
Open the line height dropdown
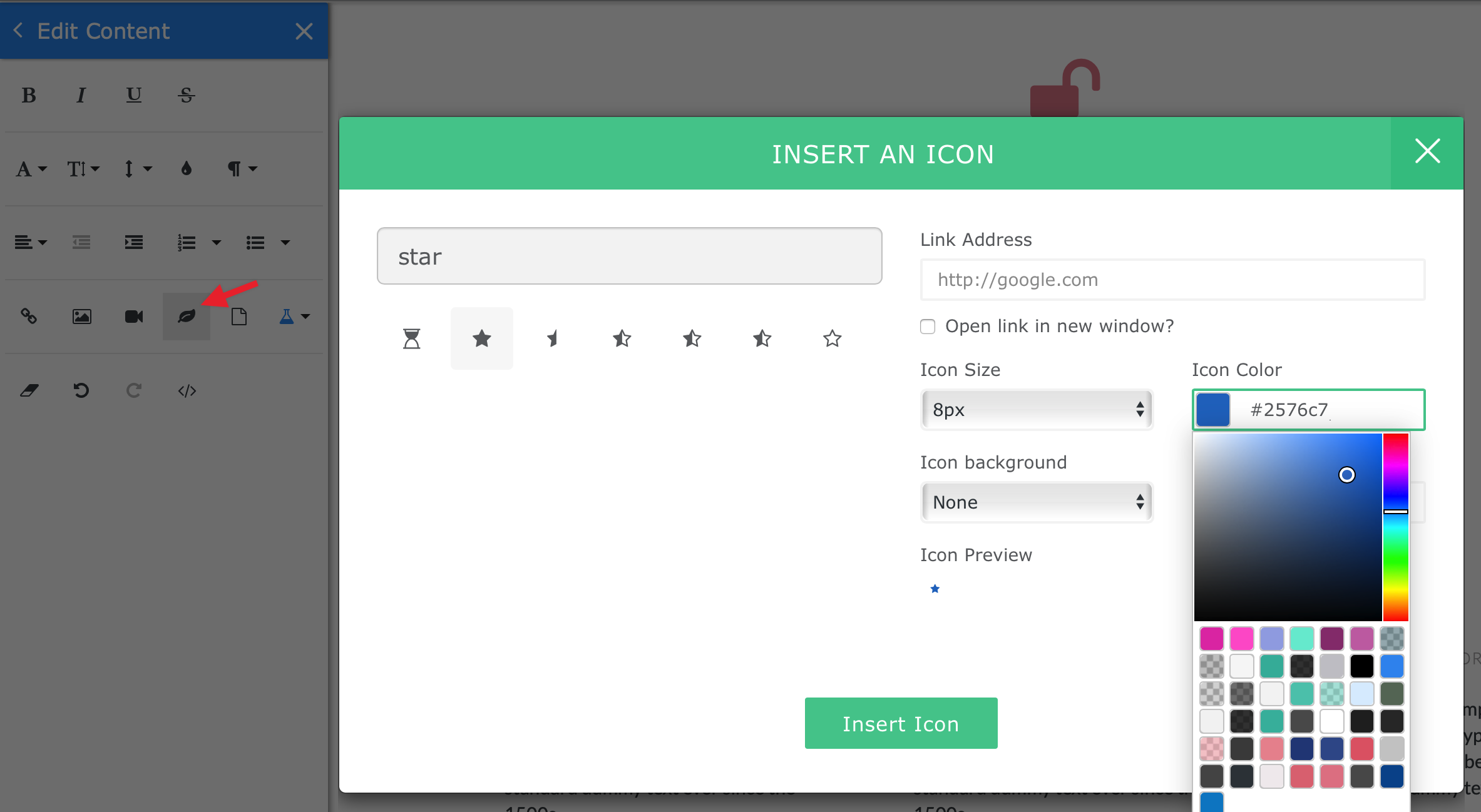(x=138, y=169)
